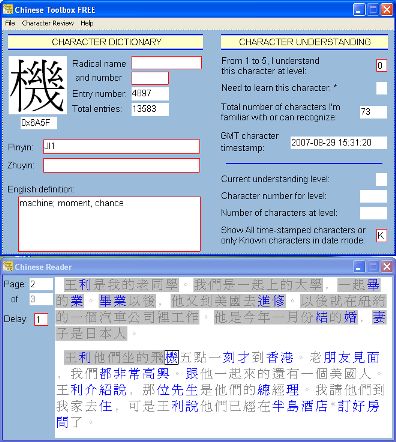Toggle the Need to learn this character box
Image resolution: width=396 pixels, height=442 pixels.
pos(381,88)
